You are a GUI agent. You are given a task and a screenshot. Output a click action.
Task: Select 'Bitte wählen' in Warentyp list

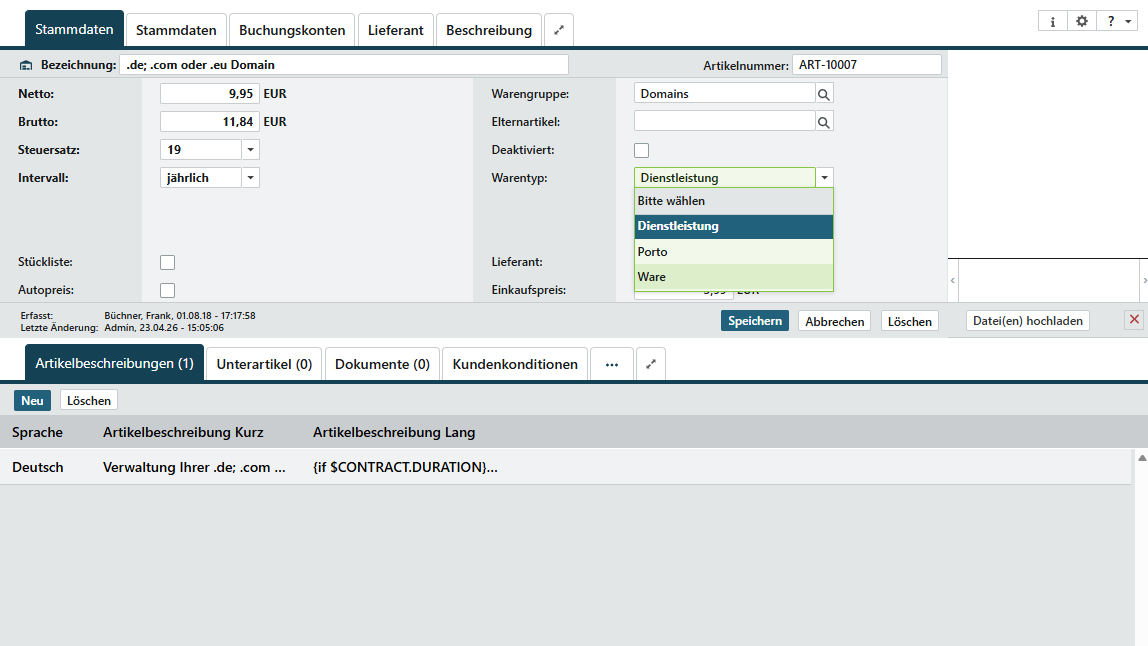click(734, 201)
